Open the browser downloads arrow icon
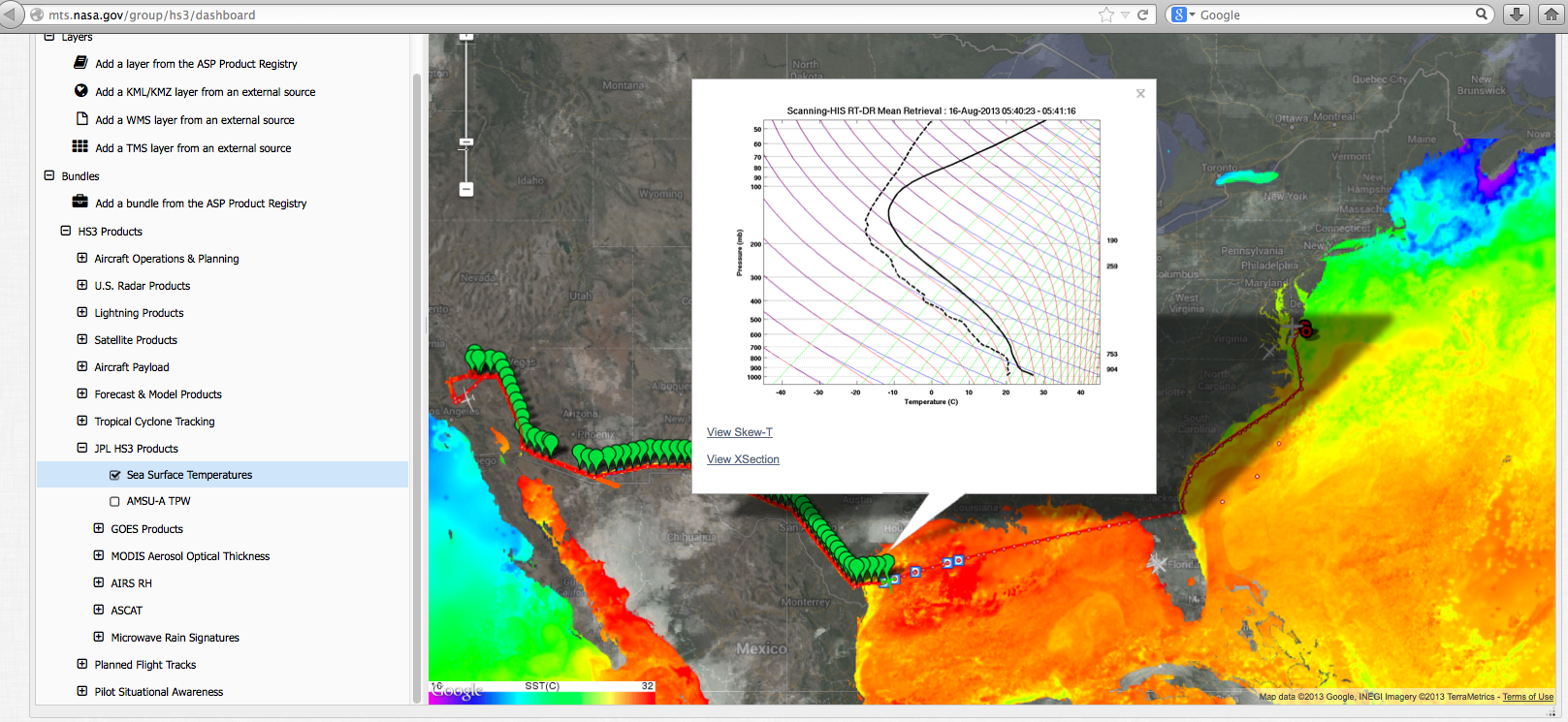 coord(1517,15)
